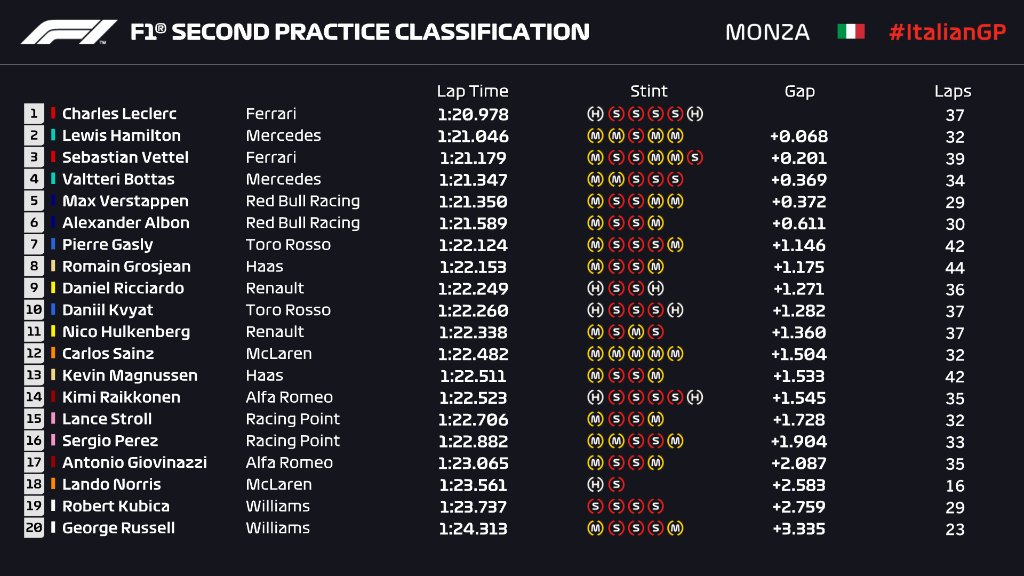This screenshot has width=1024, height=576.
Task: Click position badge 1 beside Charles Leclerc
Action: (x=34, y=114)
